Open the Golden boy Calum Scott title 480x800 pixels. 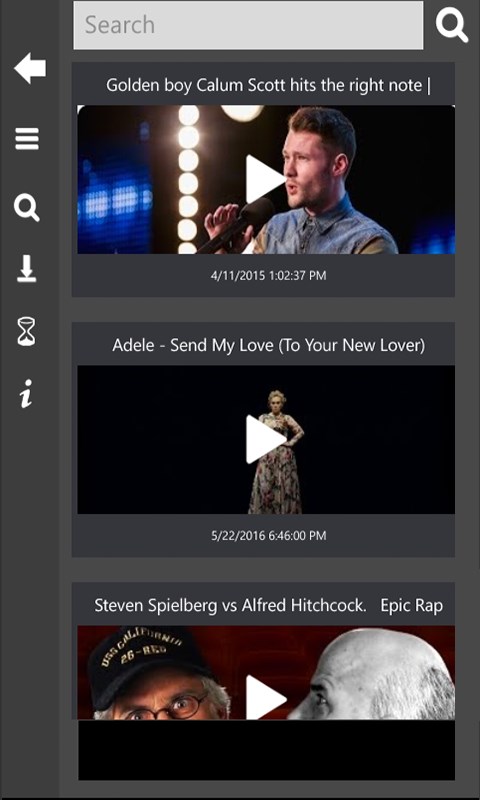pyautogui.click(x=268, y=85)
